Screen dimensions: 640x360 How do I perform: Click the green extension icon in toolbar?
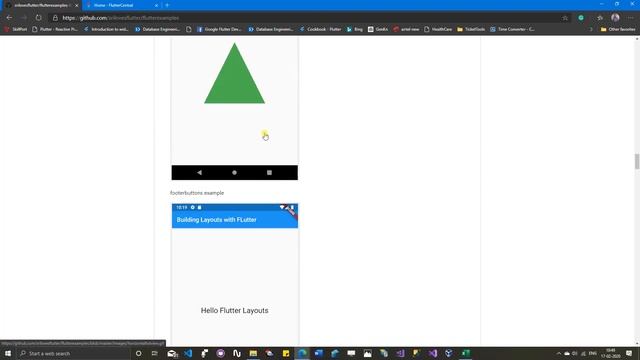point(581,18)
